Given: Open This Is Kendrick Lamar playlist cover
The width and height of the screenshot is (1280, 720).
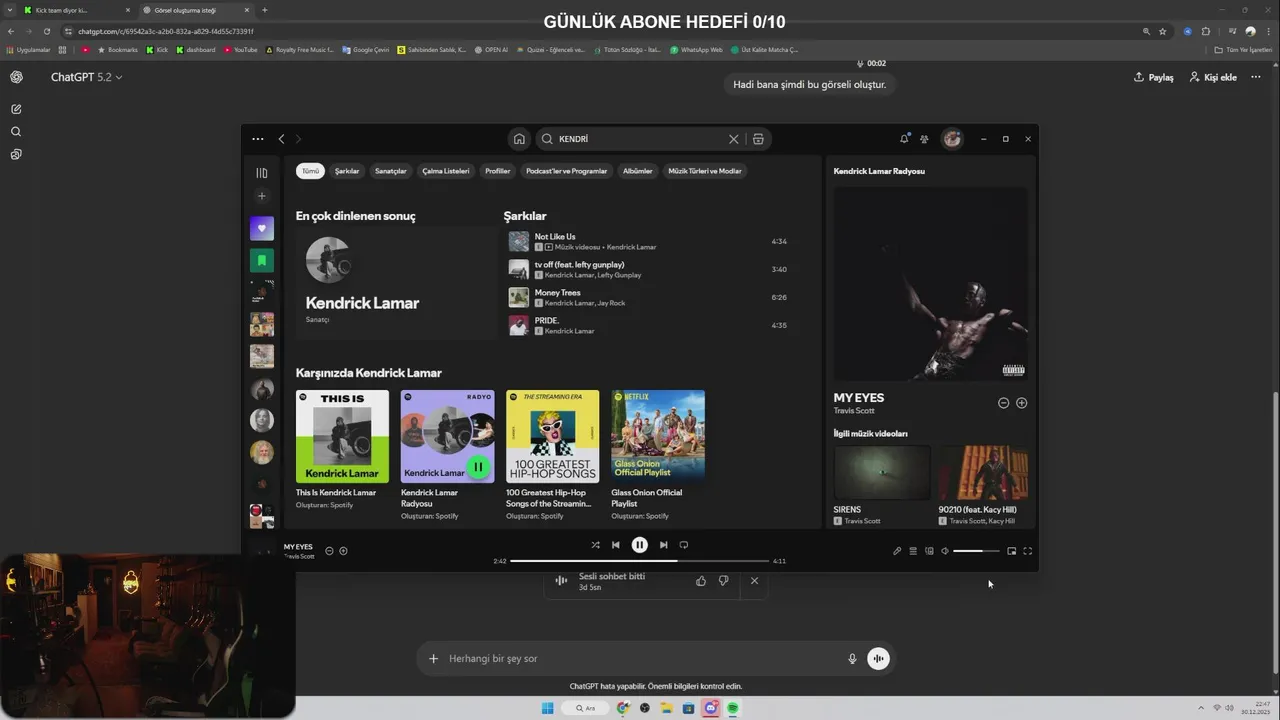Looking at the screenshot, I should point(342,436).
